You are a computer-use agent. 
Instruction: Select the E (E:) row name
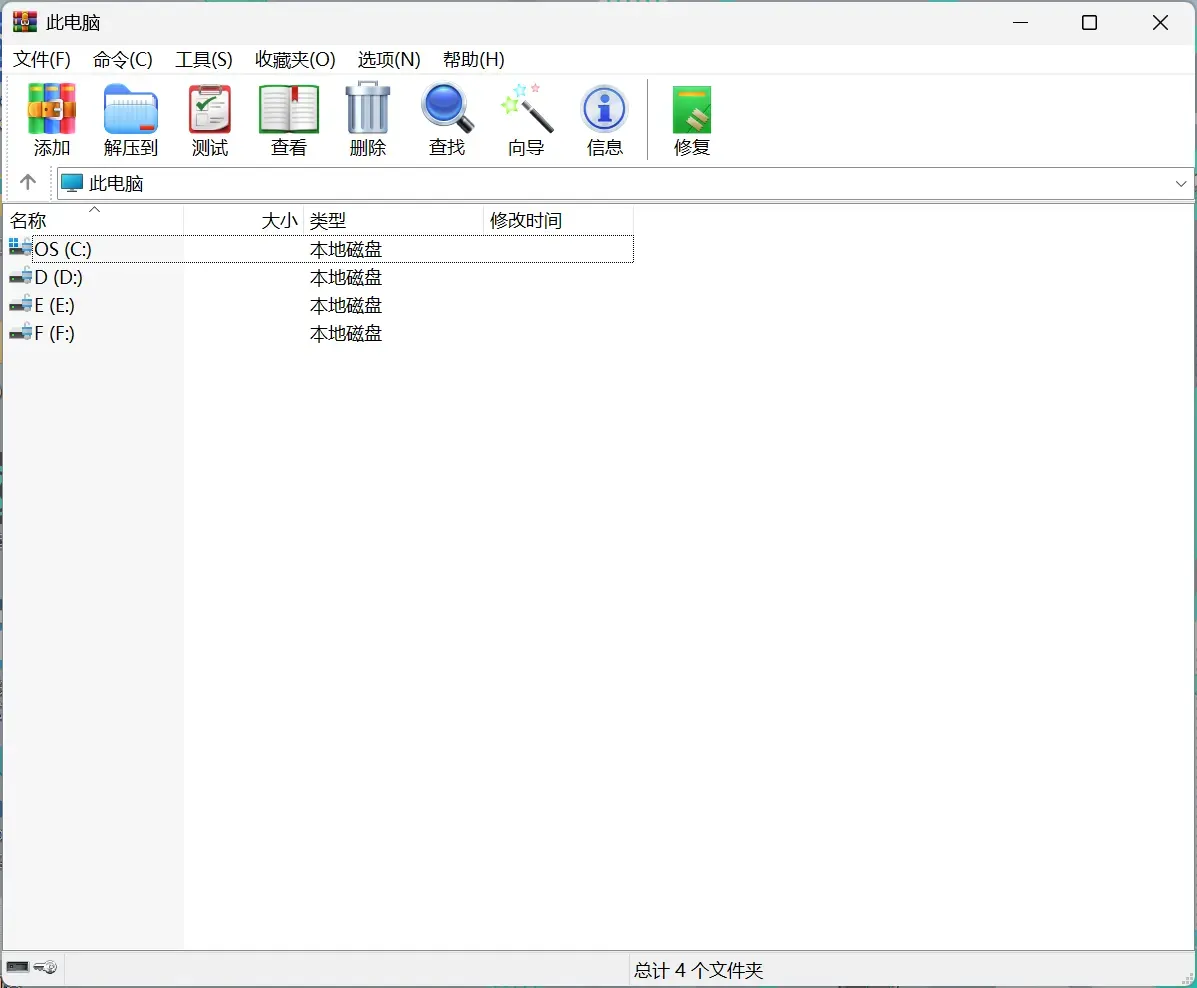pos(54,305)
